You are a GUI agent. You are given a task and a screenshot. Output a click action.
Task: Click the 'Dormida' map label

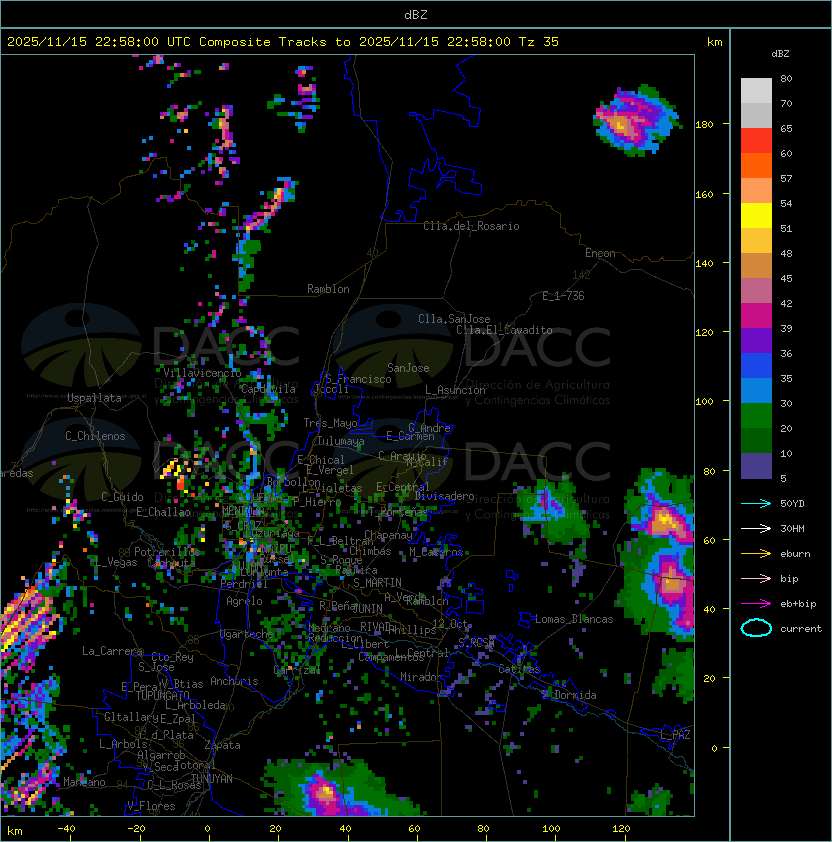click(x=575, y=695)
